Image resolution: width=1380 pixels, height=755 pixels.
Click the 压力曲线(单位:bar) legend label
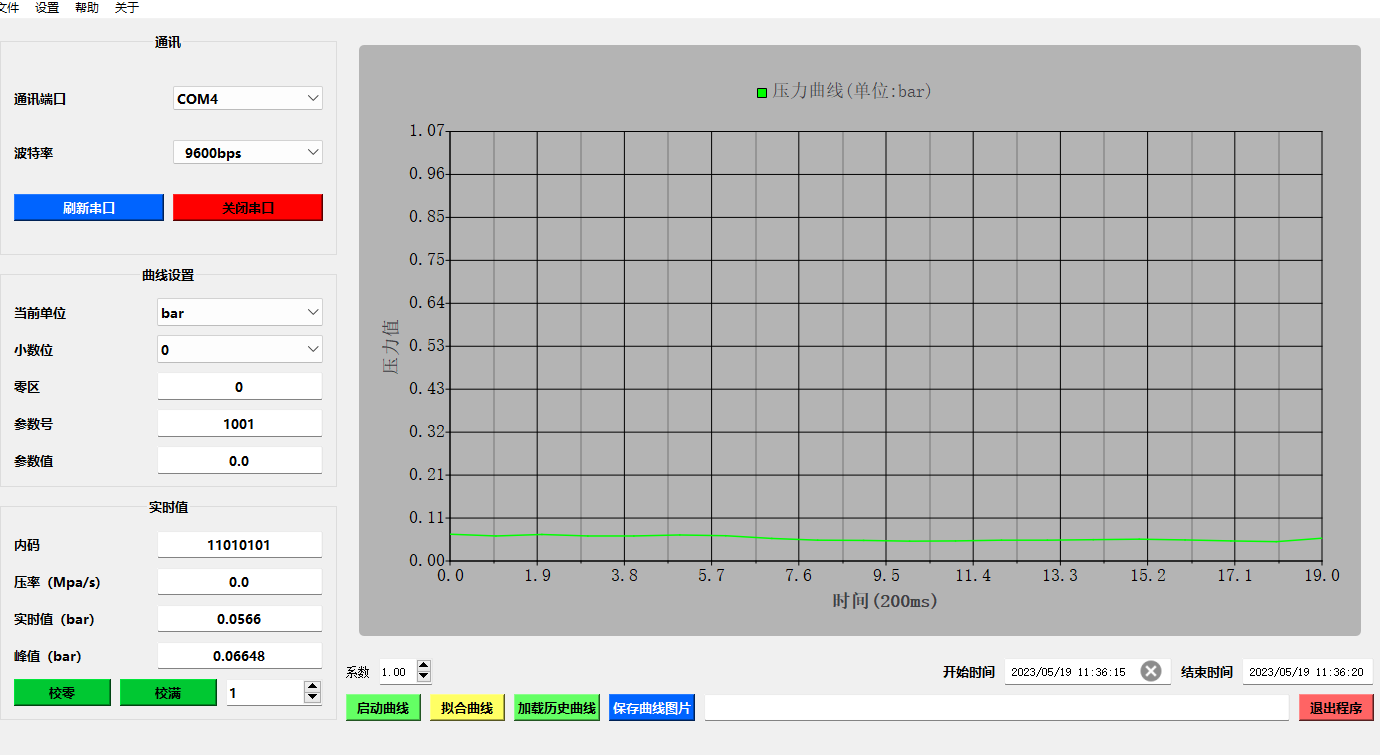click(852, 91)
